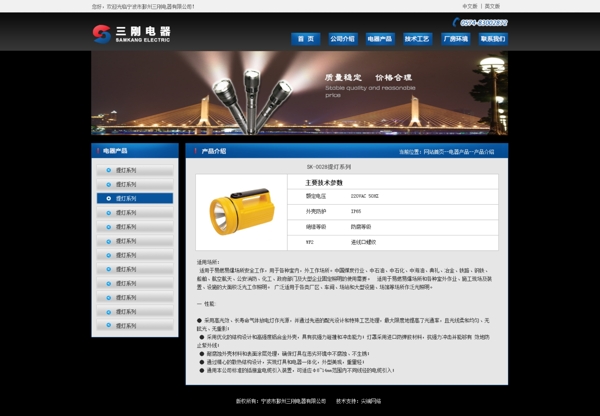Click footer 技术支持 尖端网络 link

[x=359, y=401]
